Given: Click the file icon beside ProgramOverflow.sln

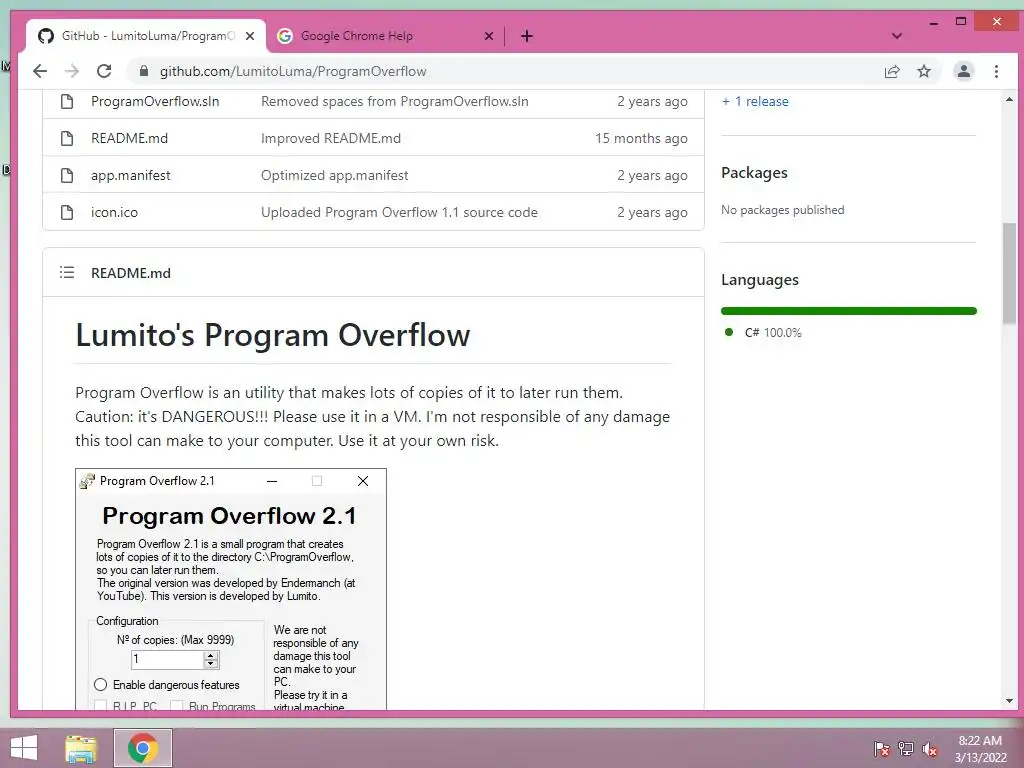Looking at the screenshot, I should coord(67,101).
